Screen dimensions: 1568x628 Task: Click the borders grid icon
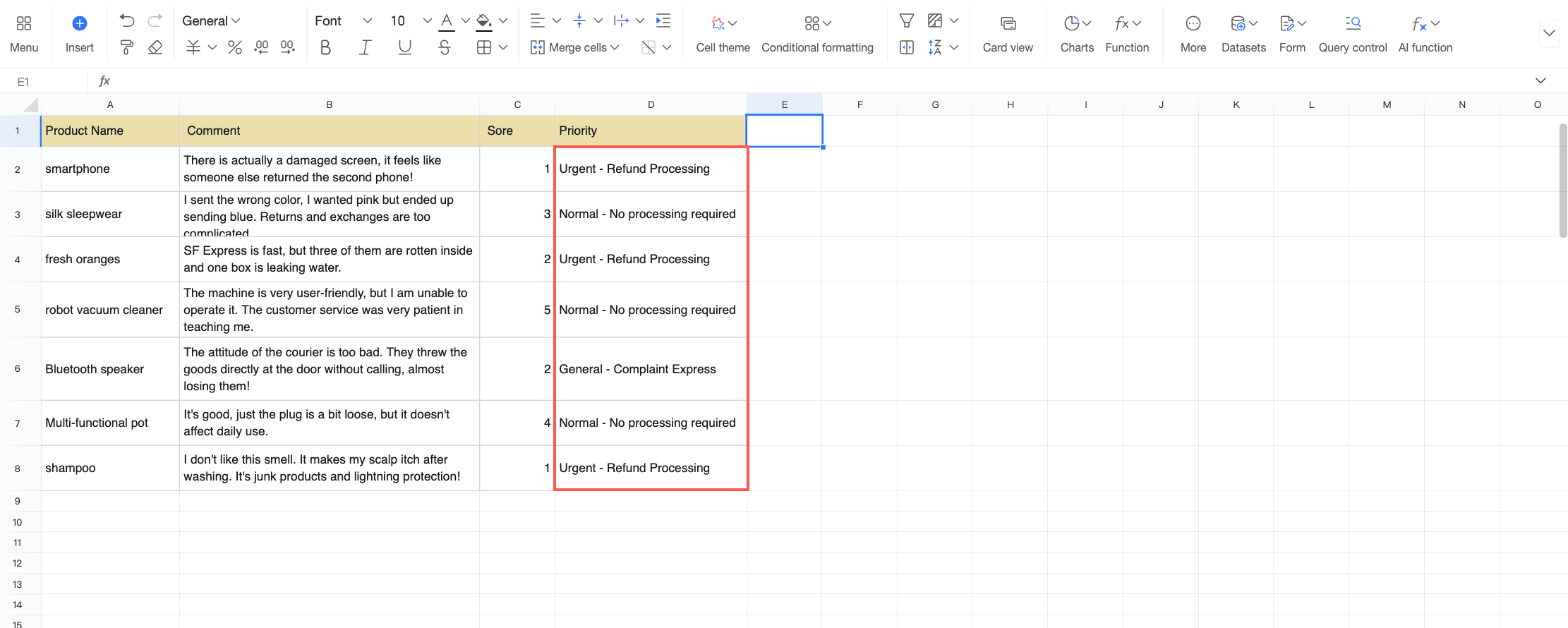pos(484,47)
